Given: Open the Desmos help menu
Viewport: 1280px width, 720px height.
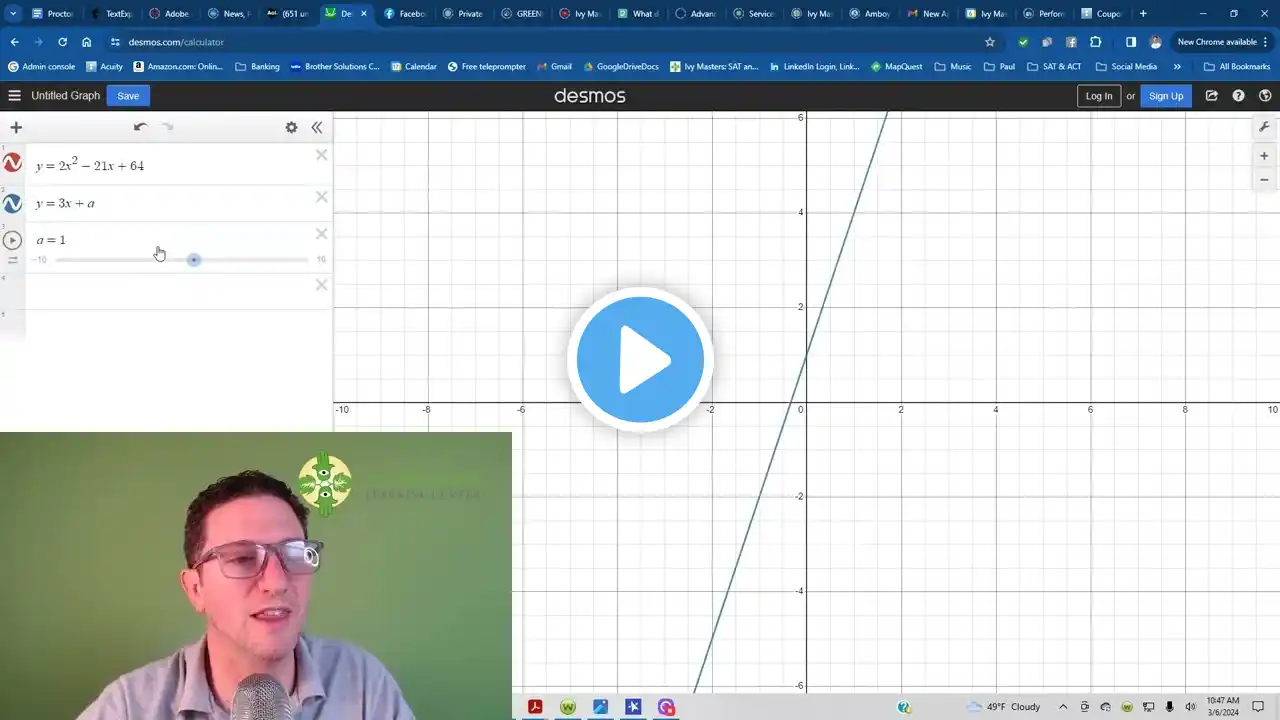Looking at the screenshot, I should [1239, 96].
